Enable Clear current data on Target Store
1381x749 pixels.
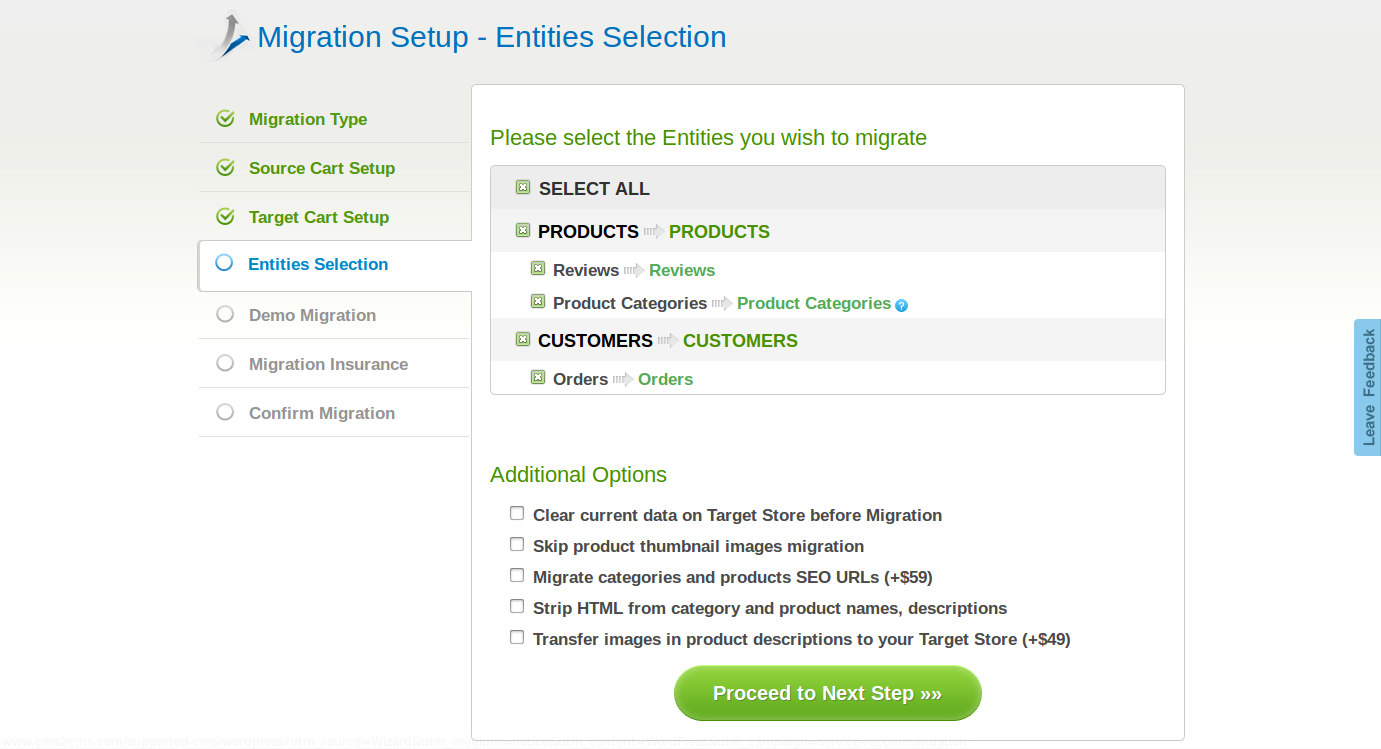[x=517, y=513]
